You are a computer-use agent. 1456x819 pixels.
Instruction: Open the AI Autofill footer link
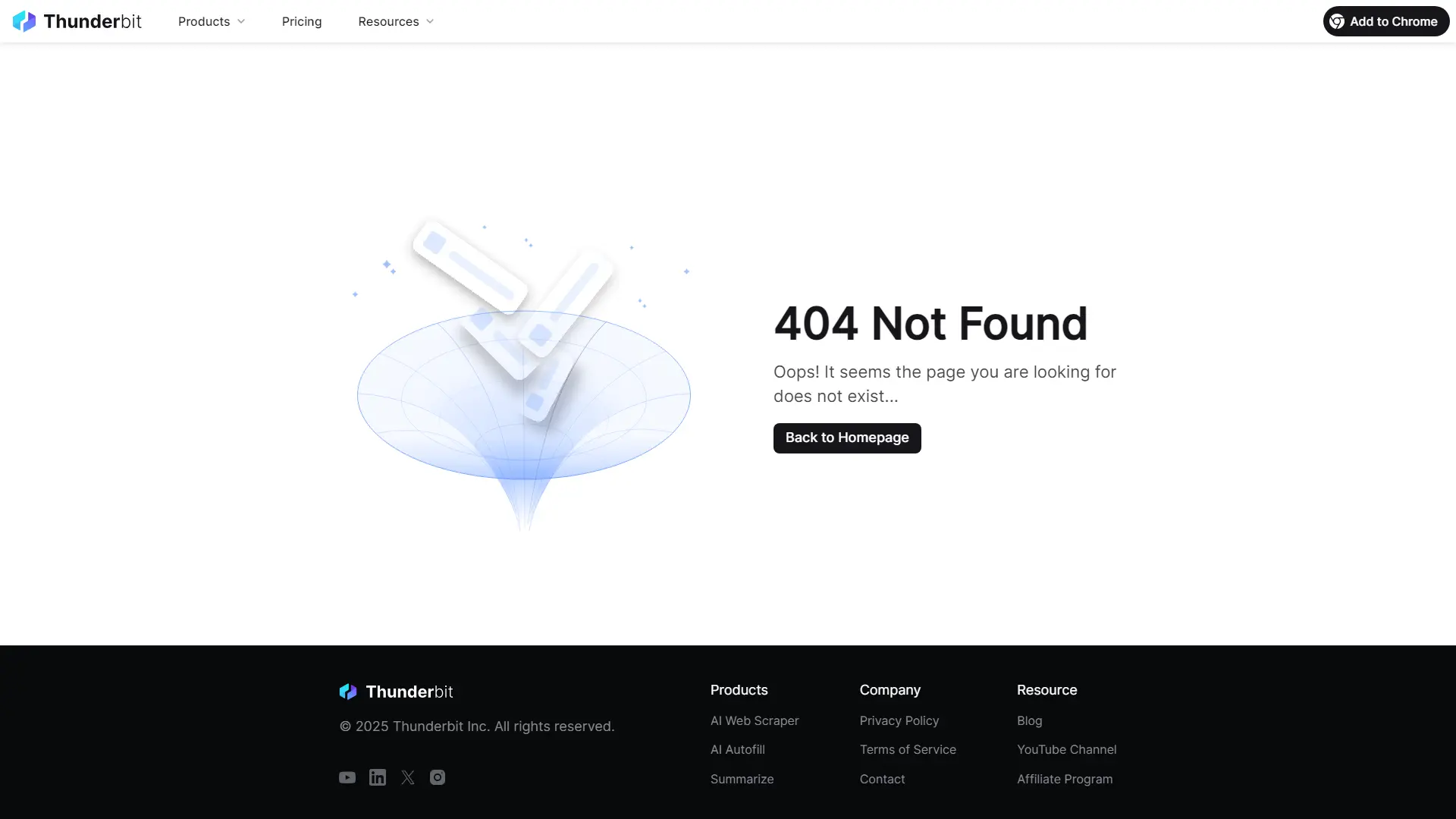pos(738,749)
